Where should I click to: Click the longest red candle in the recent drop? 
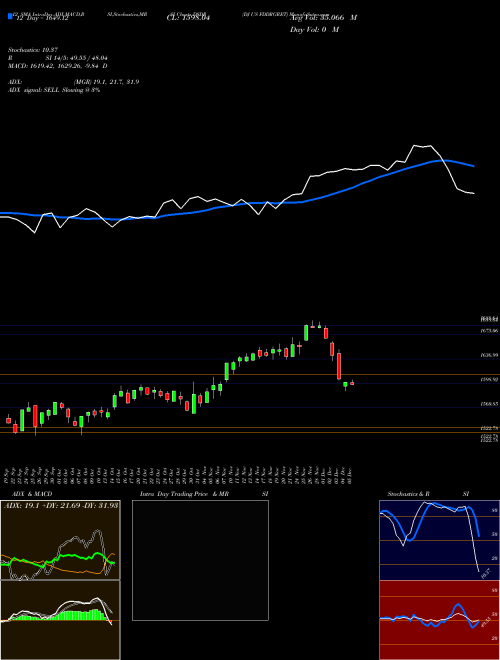[339, 366]
